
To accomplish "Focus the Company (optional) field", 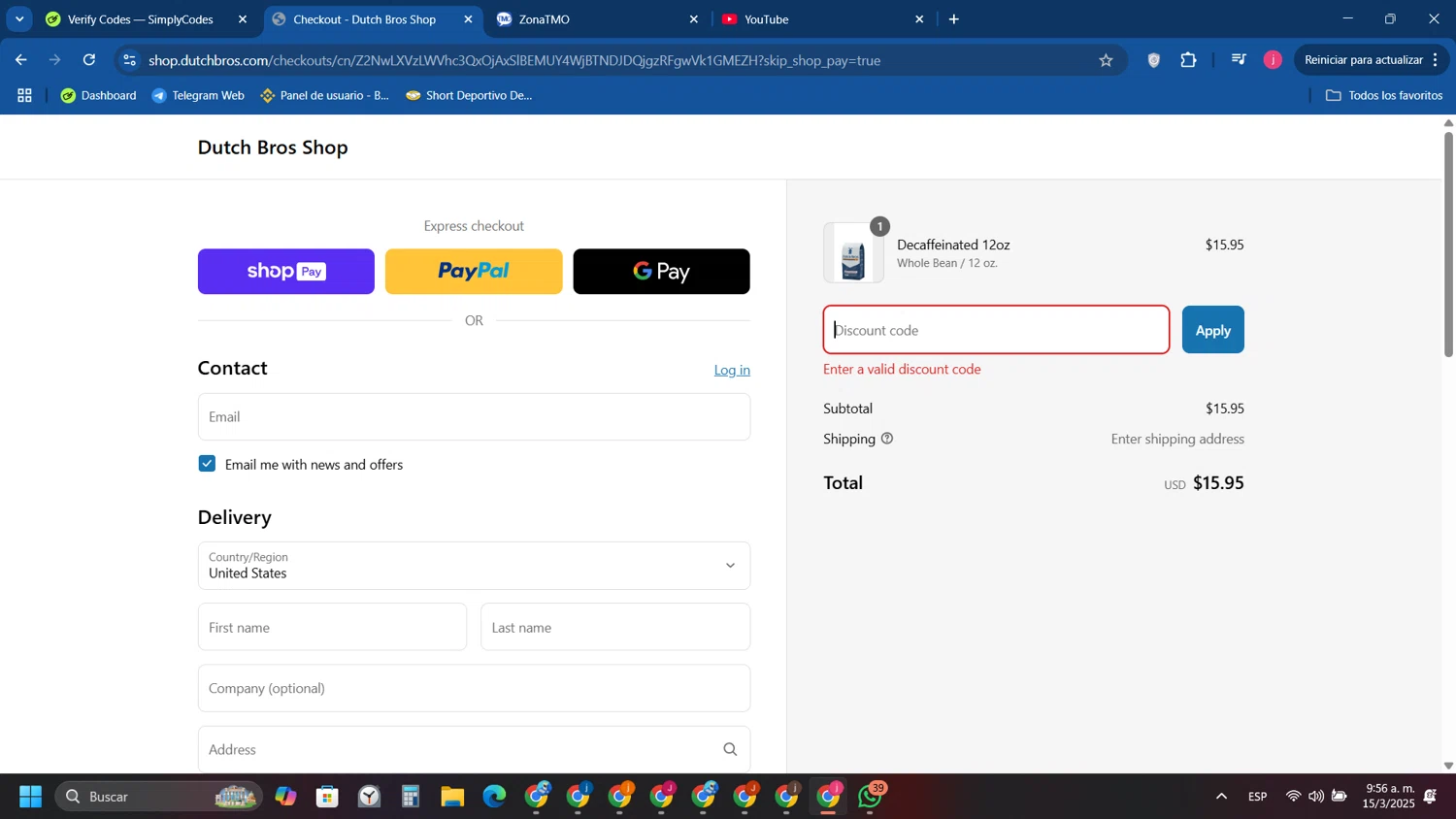I will point(474,688).
